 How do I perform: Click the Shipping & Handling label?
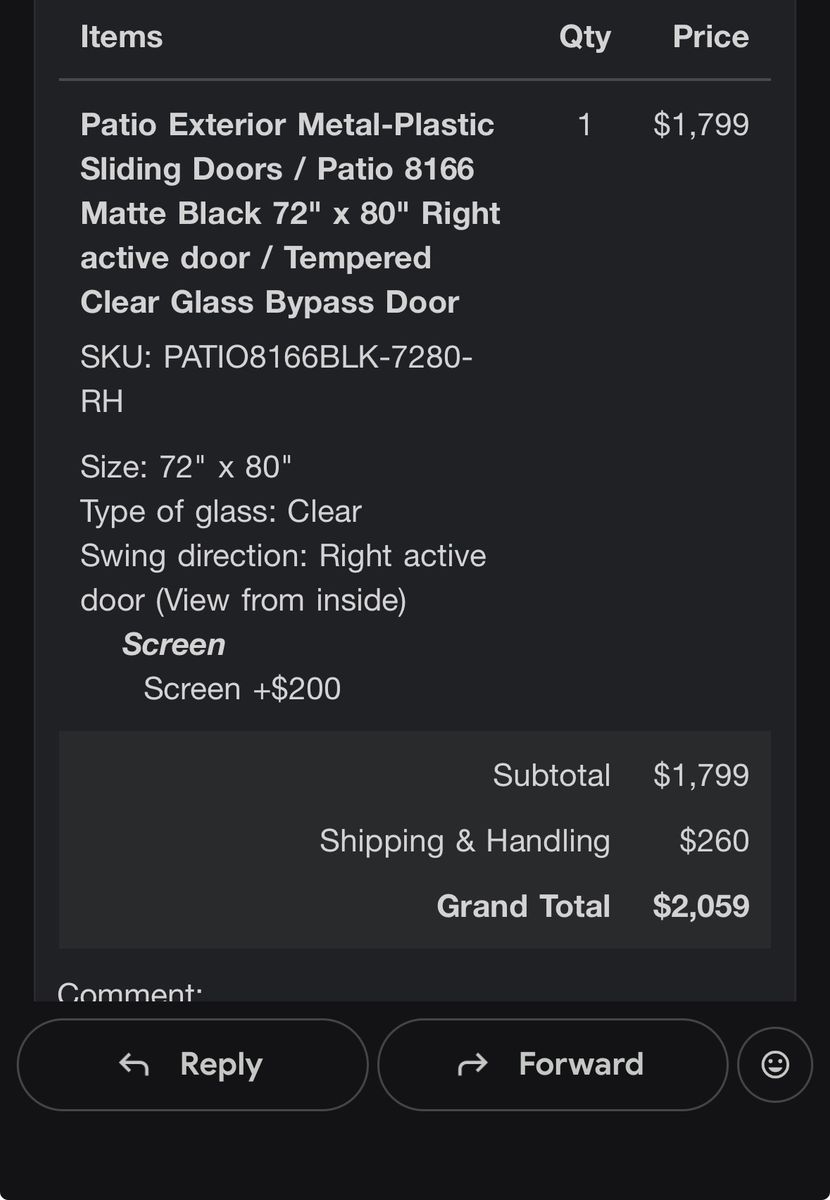point(464,841)
